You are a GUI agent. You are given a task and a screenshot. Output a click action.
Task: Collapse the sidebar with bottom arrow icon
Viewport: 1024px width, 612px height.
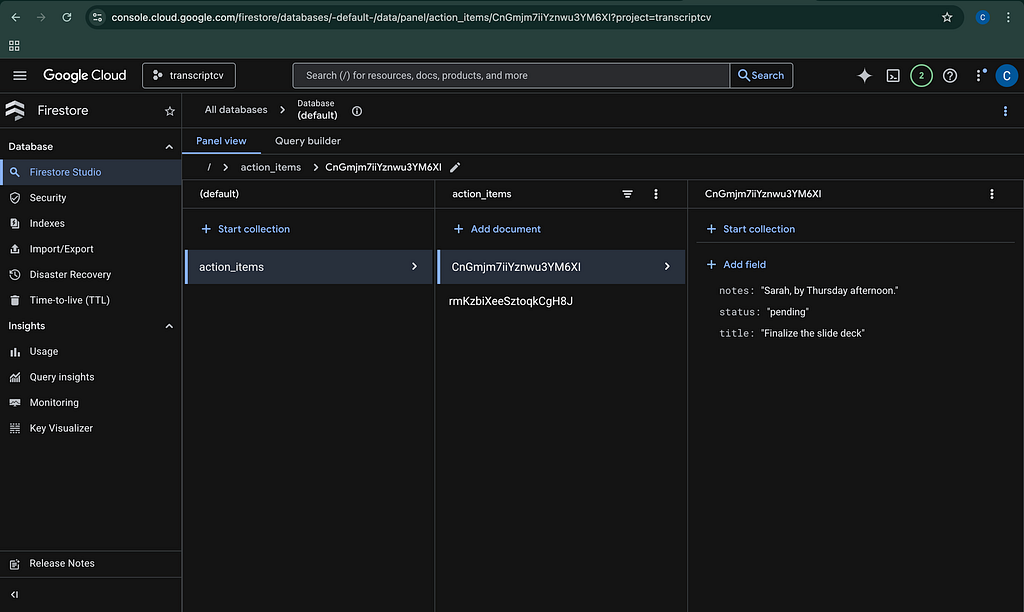pos(14,595)
